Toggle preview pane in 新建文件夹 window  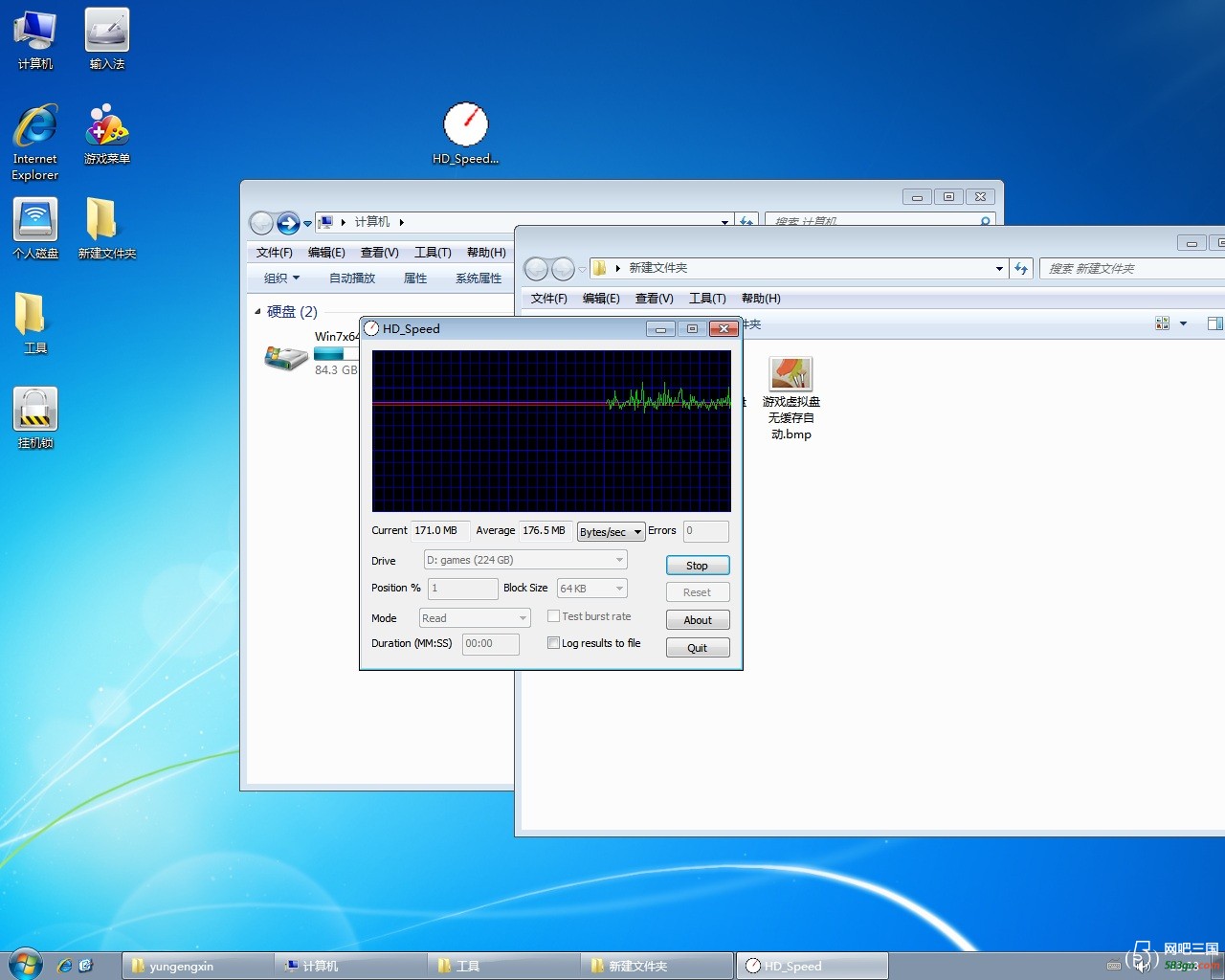[x=1214, y=323]
